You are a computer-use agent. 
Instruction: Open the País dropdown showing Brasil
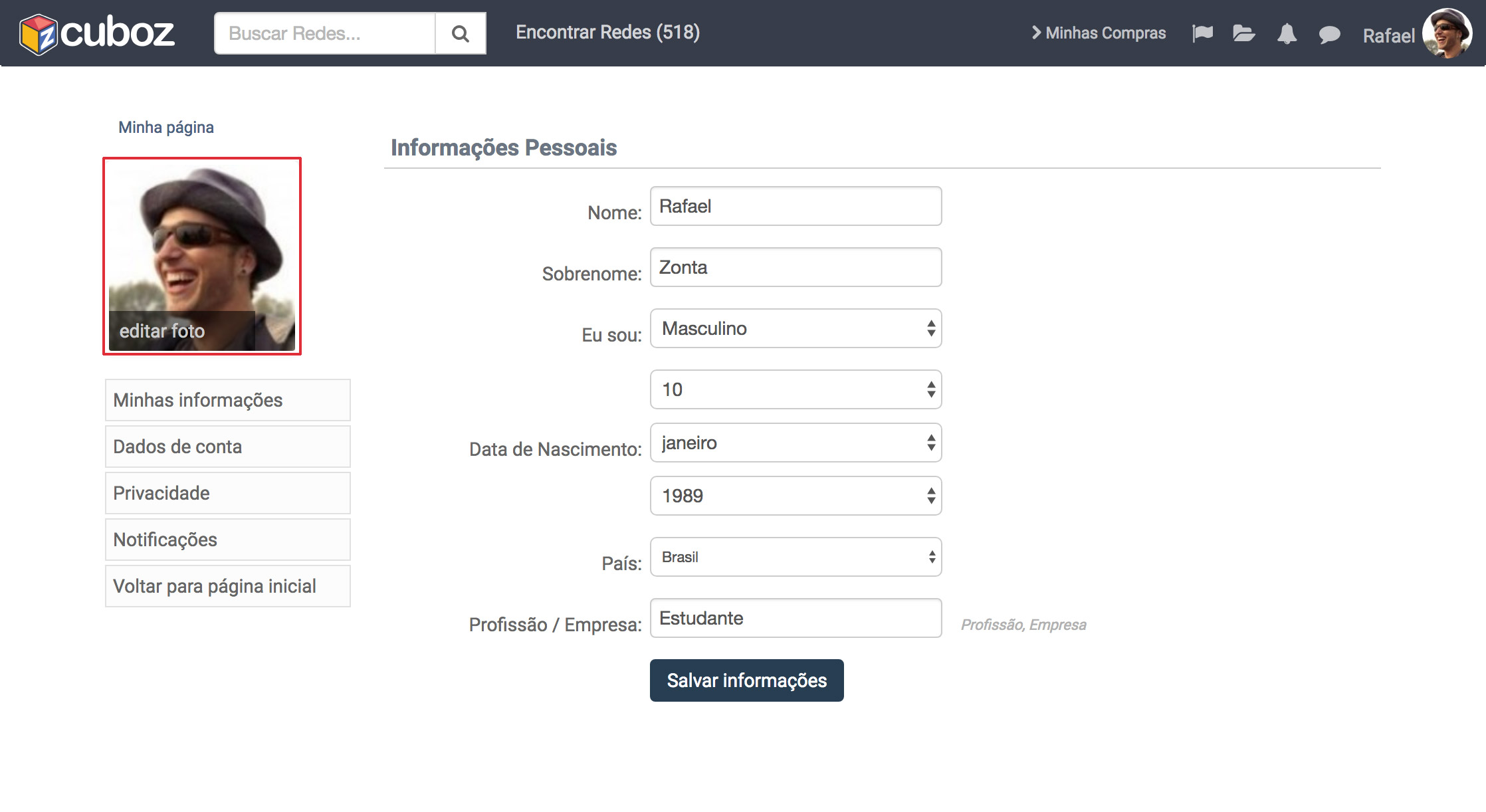tap(796, 557)
